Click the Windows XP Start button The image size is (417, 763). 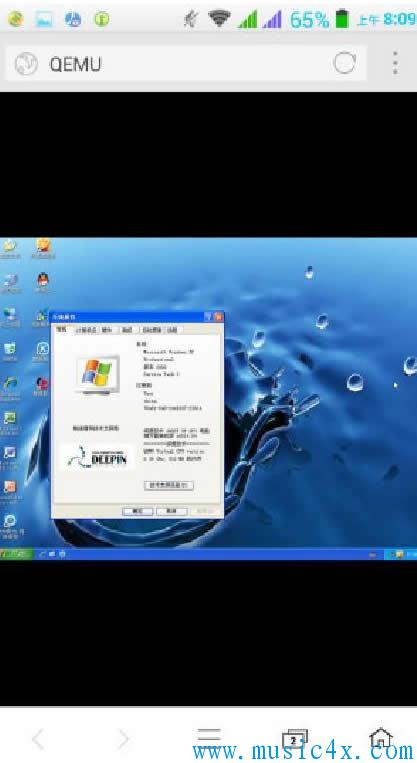point(16,554)
